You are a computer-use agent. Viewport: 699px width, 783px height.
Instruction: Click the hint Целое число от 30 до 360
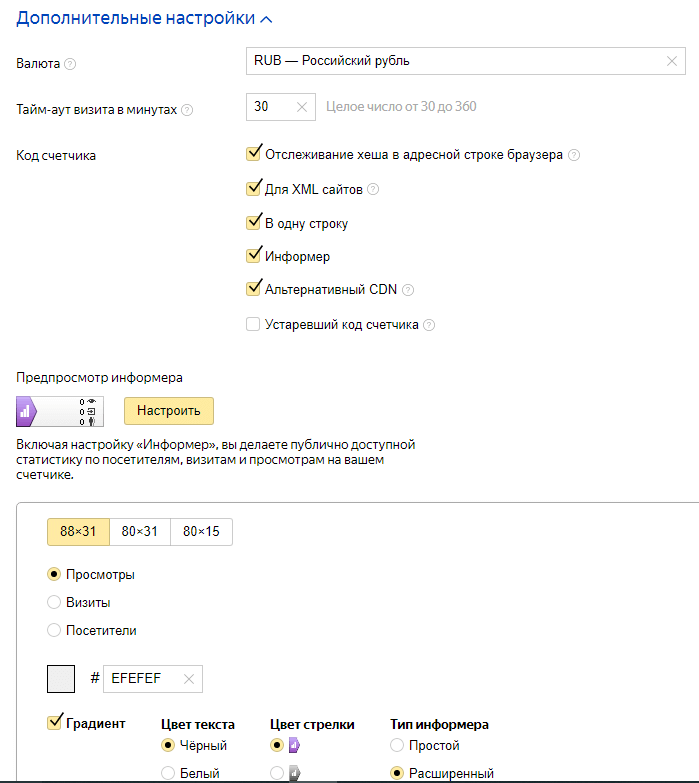(401, 106)
